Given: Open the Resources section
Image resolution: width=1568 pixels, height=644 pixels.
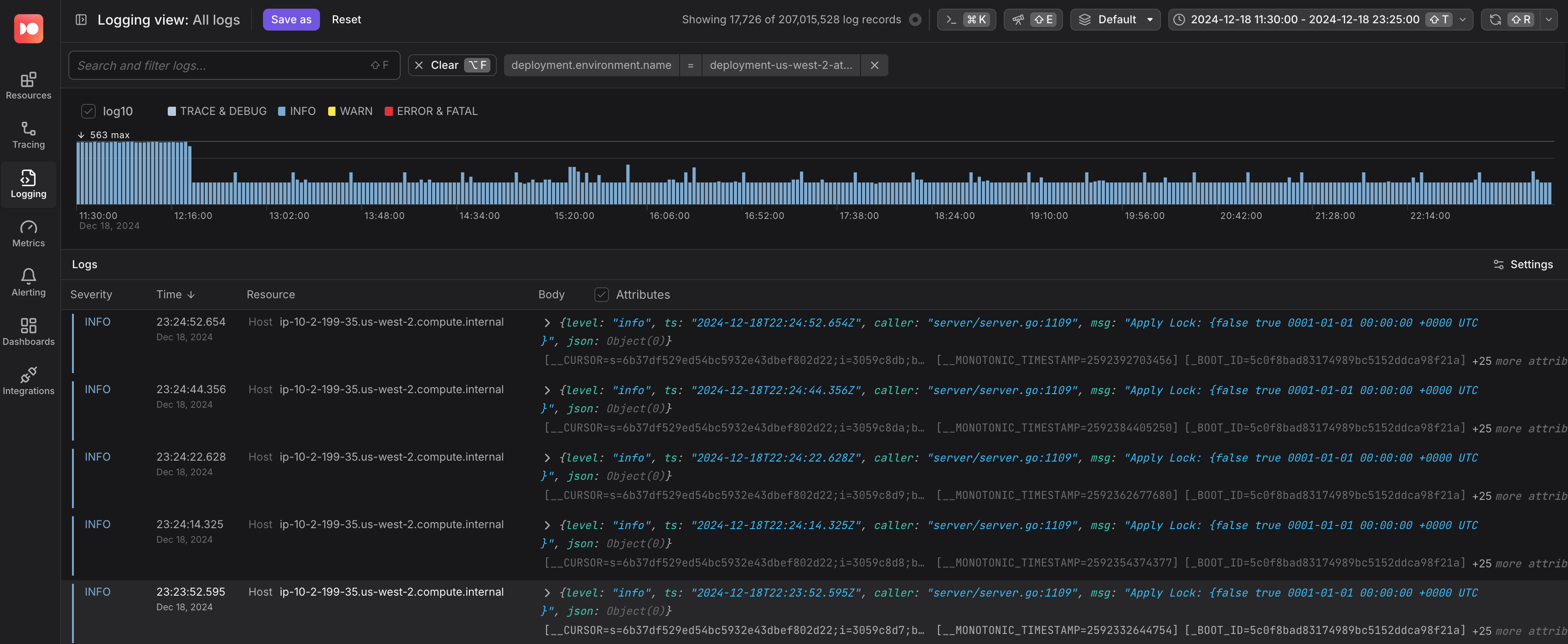Looking at the screenshot, I should tap(29, 86).
